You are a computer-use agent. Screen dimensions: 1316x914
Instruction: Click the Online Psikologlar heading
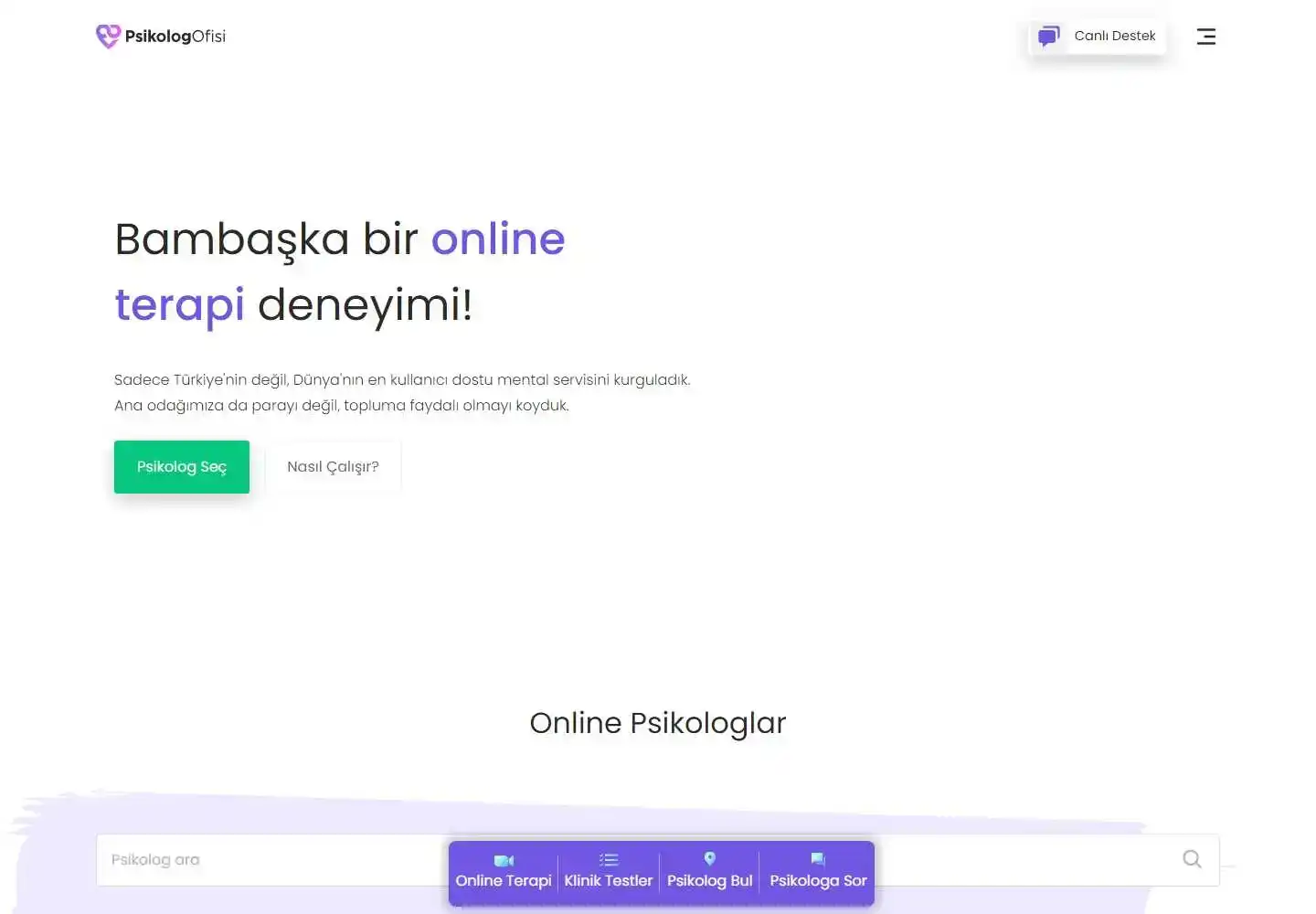tap(658, 723)
